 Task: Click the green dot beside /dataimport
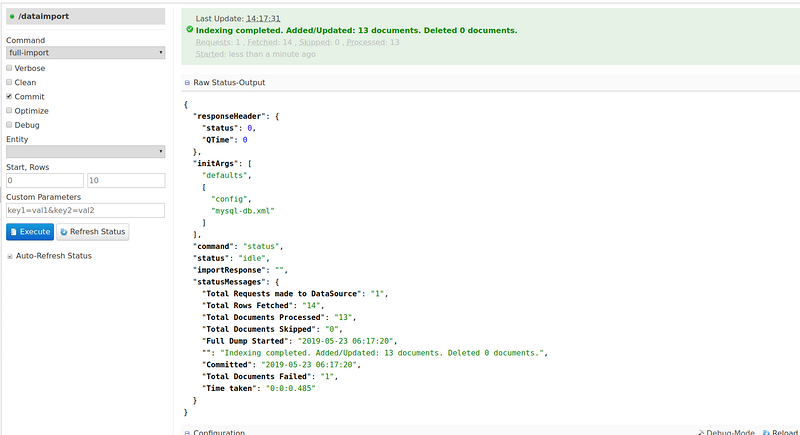[11, 16]
